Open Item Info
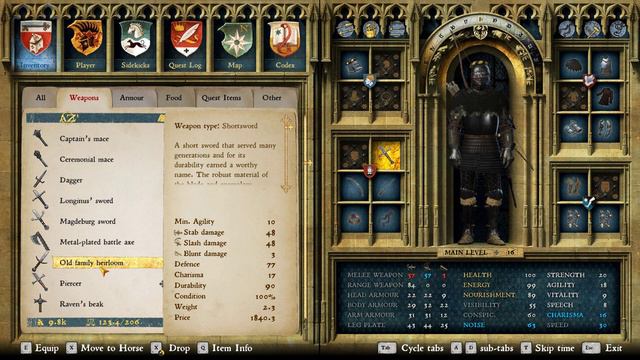Viewport: 640px width, 360px height. pos(225,348)
